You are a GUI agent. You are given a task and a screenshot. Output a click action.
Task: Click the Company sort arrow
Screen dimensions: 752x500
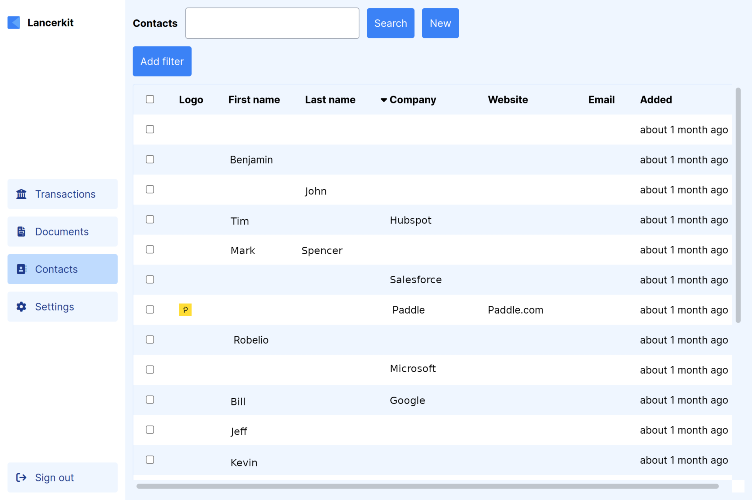click(384, 100)
